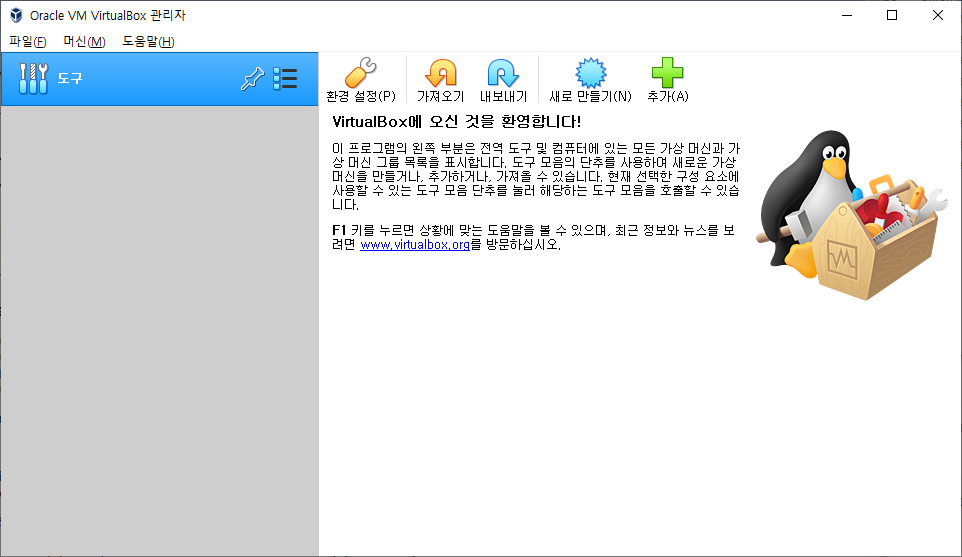
Task: Open the 도움말(H) menu
Action: coord(148,41)
